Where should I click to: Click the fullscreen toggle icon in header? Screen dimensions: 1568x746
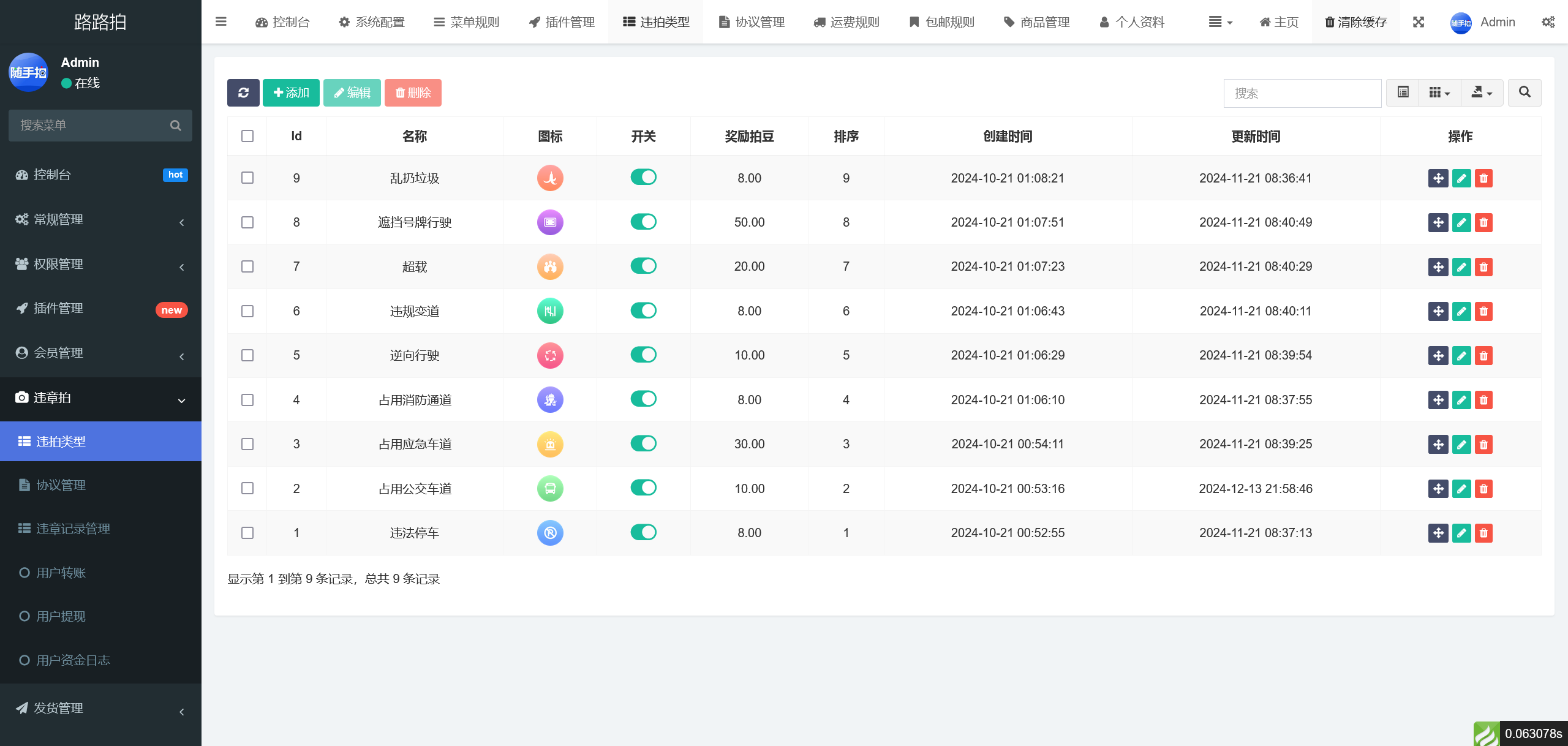pyautogui.click(x=1419, y=22)
